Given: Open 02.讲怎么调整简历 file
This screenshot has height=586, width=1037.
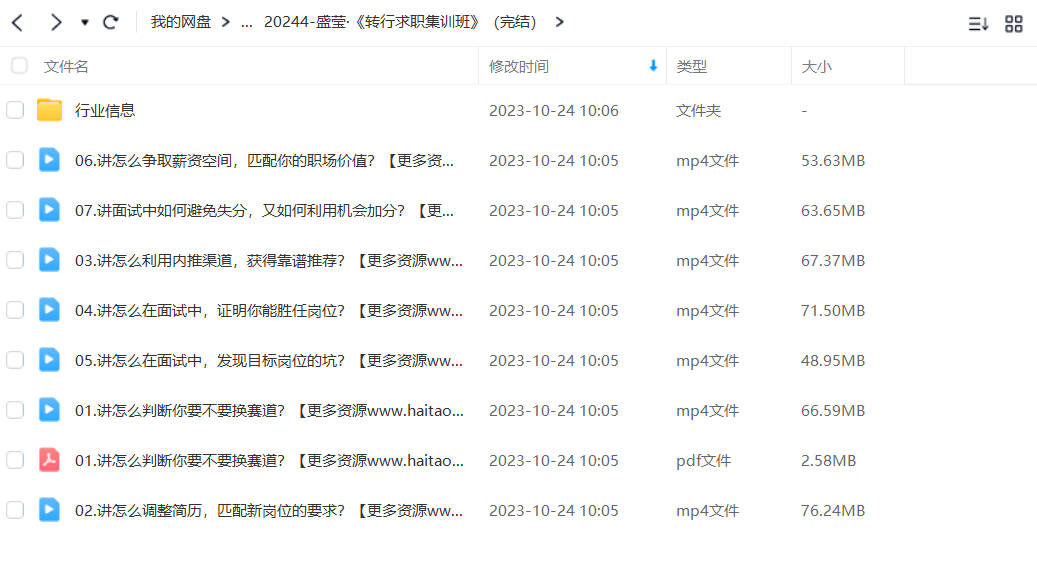Looking at the screenshot, I should point(269,511).
